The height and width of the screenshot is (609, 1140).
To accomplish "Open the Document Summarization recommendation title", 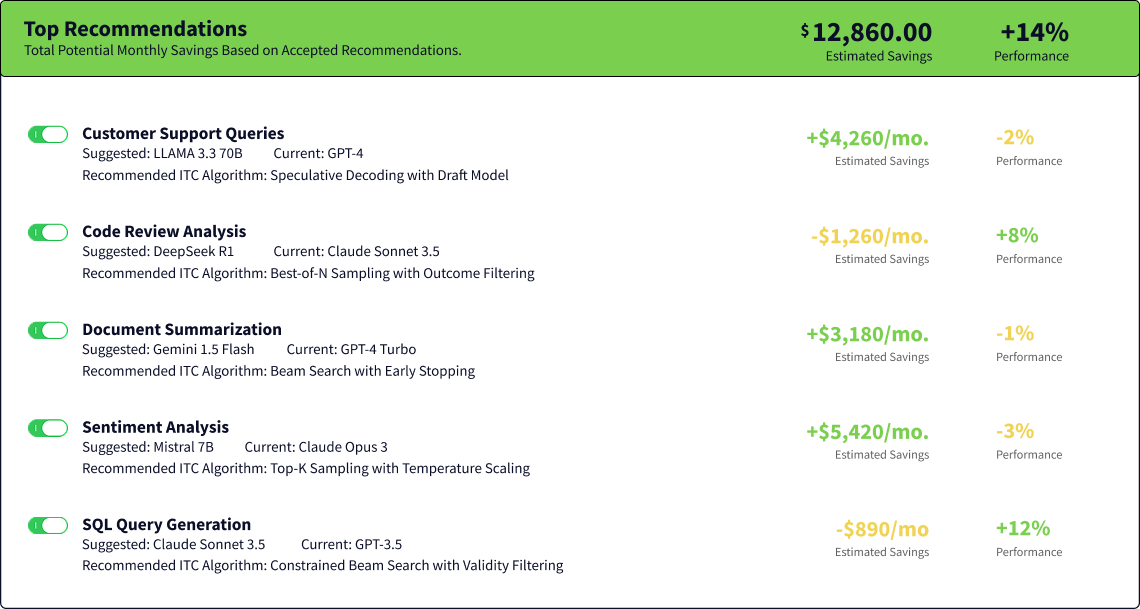I will tap(182, 329).
